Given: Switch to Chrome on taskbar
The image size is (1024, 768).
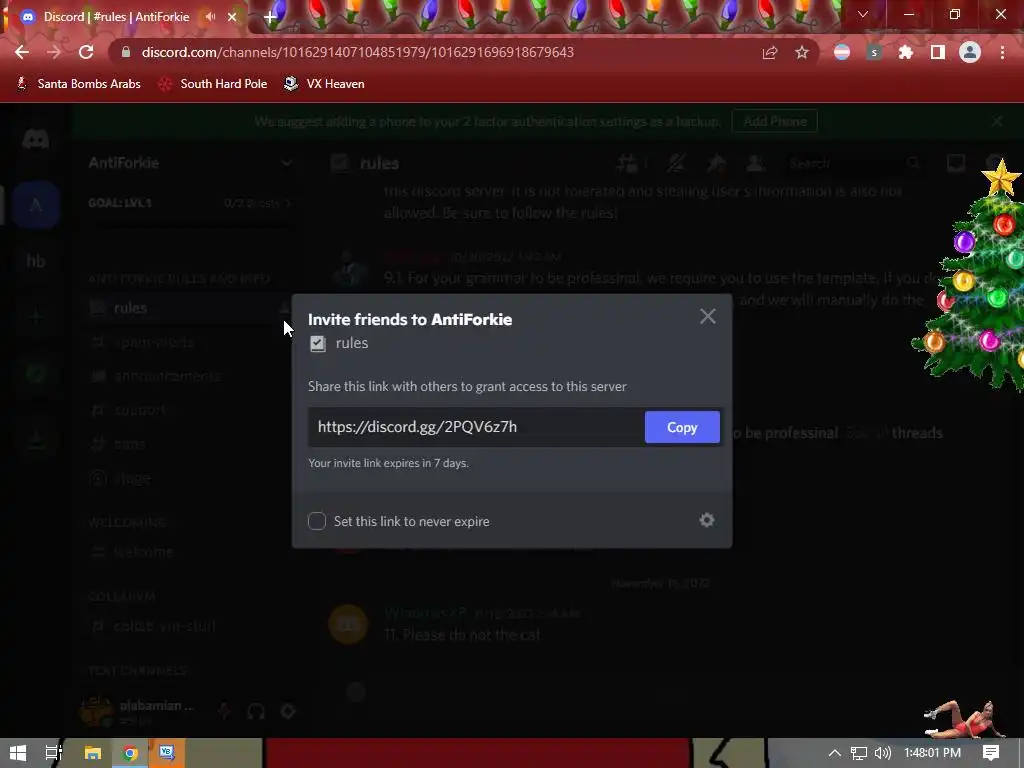Looking at the screenshot, I should click(x=130, y=753).
